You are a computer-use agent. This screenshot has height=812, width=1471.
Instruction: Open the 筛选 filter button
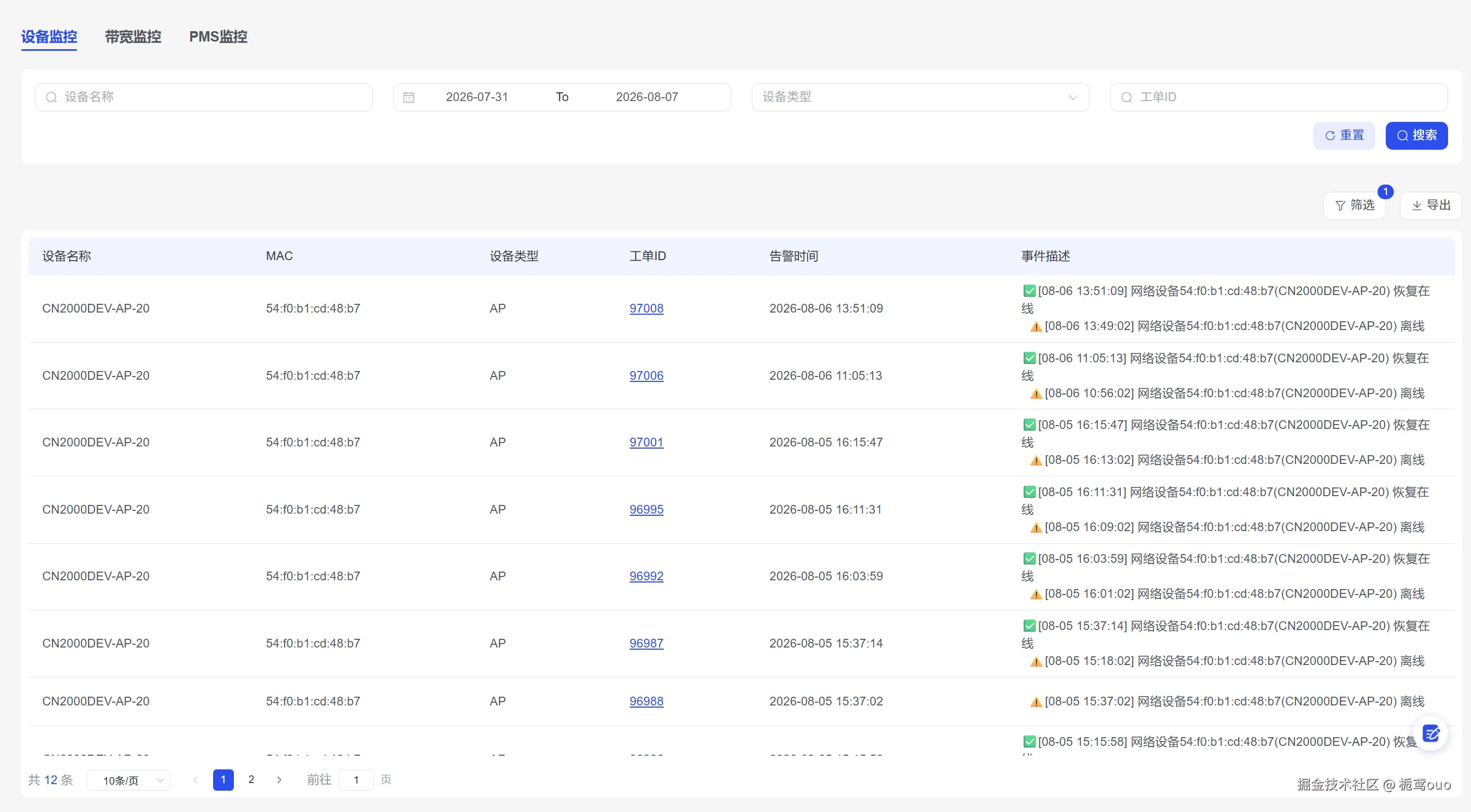1355,205
